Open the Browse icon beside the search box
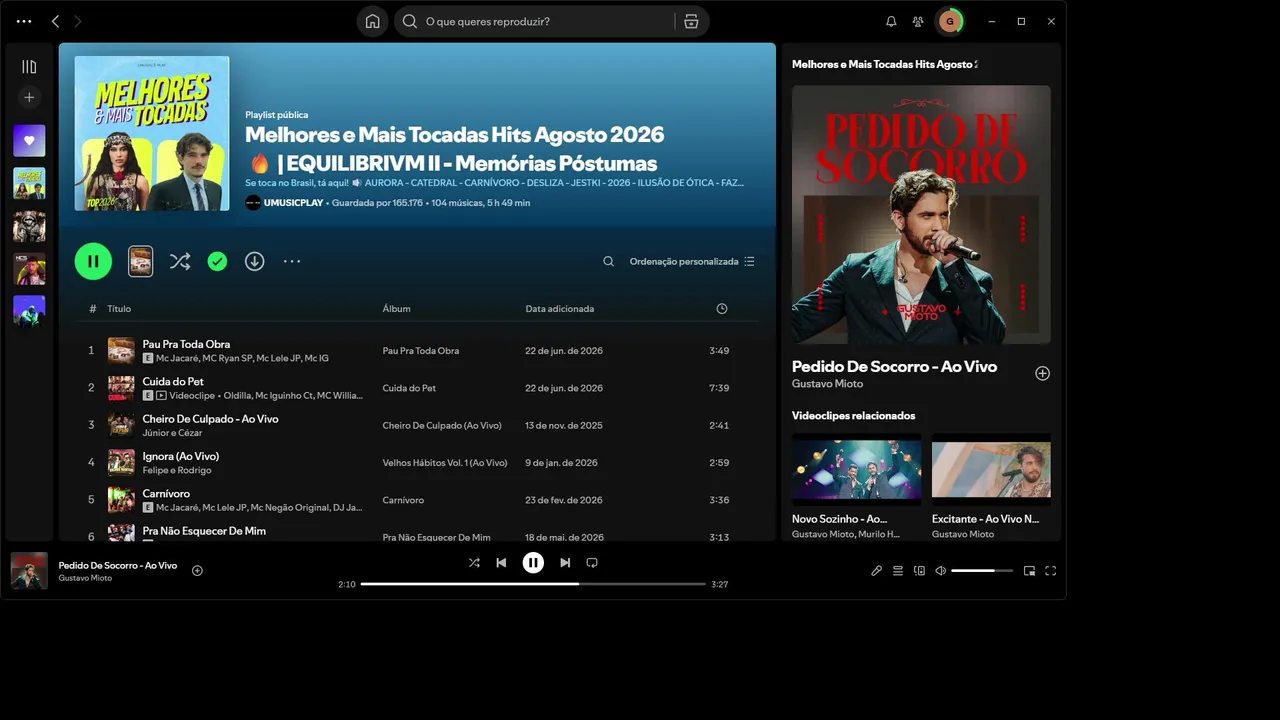 click(691, 21)
